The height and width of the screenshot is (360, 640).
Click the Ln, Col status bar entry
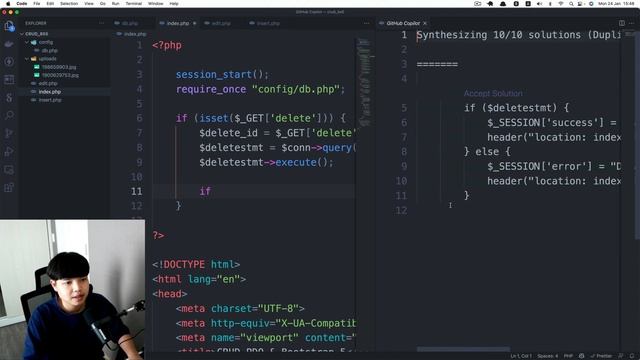521,356
